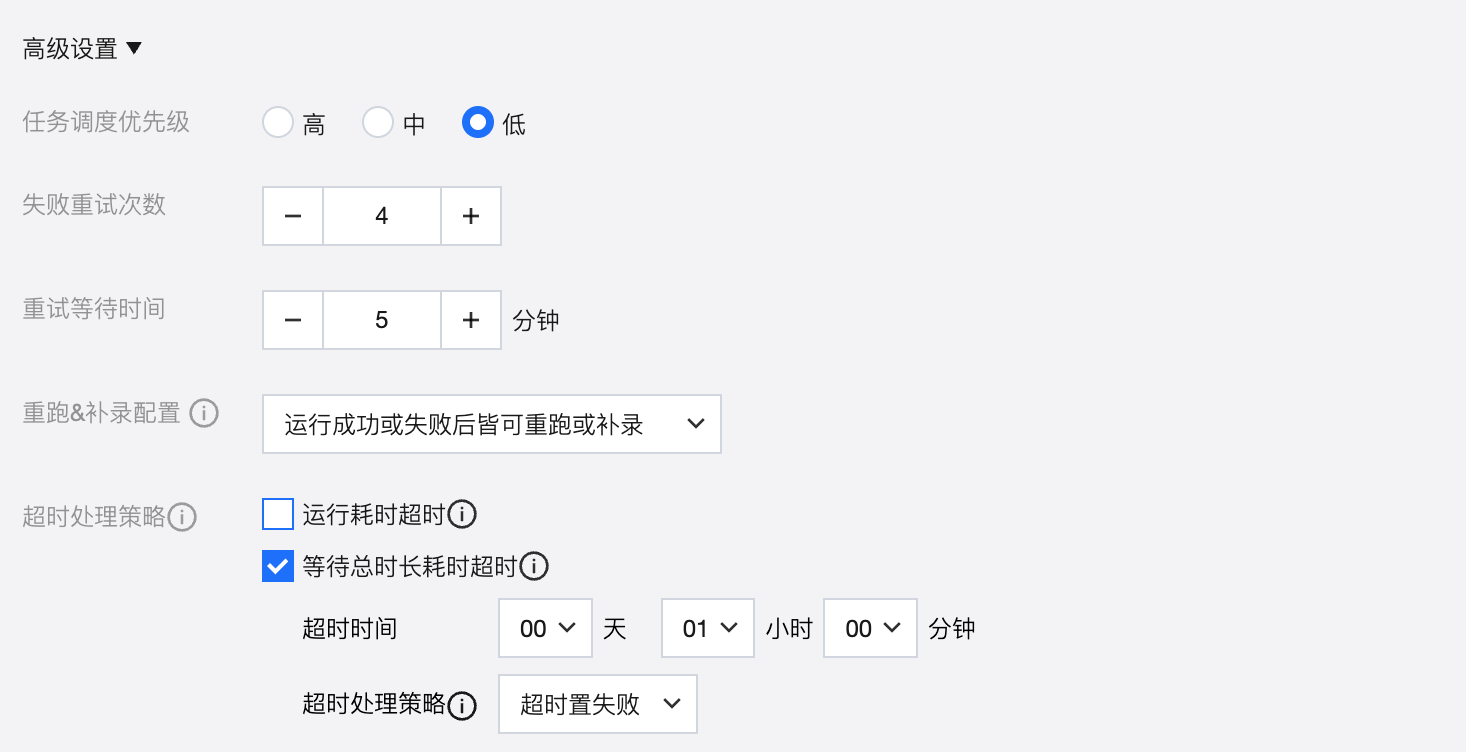Screen dimensions: 1466x752
Task: Decrease 失败重试次数 with minus button
Action: click(293, 216)
